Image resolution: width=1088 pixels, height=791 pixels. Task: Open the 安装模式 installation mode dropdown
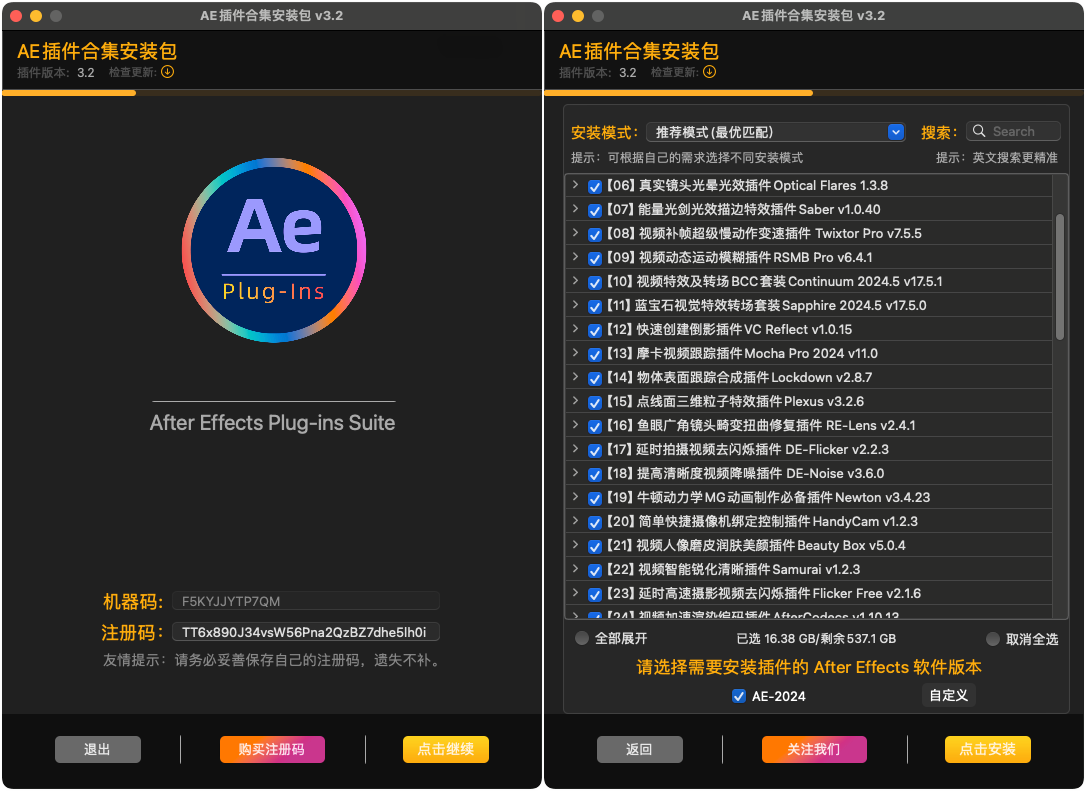tap(897, 131)
